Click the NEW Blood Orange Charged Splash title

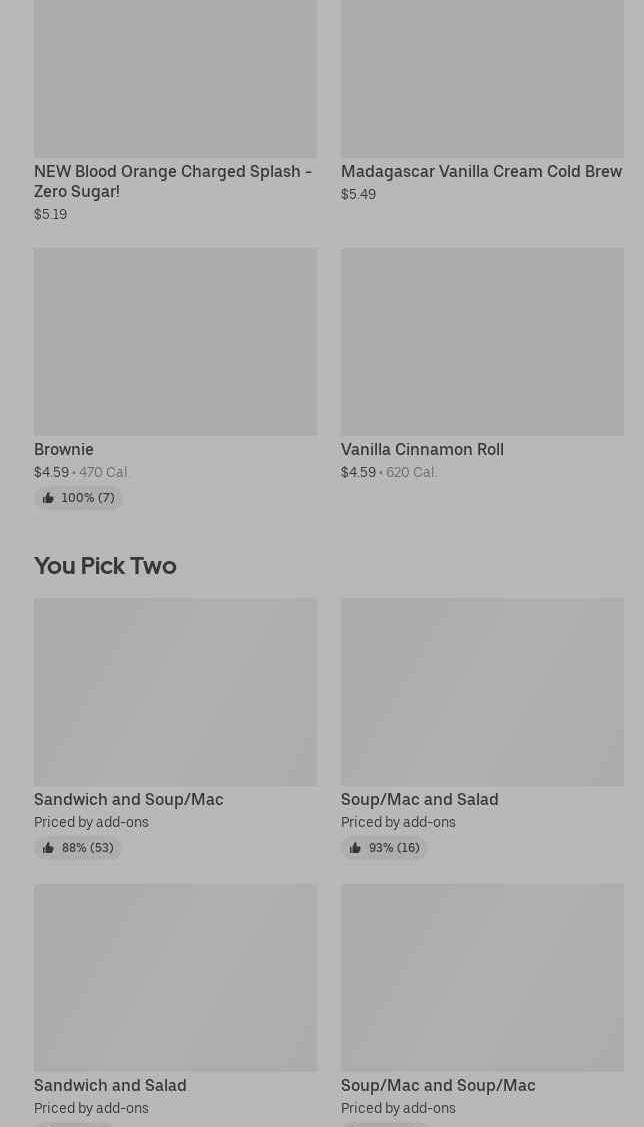coord(172,181)
